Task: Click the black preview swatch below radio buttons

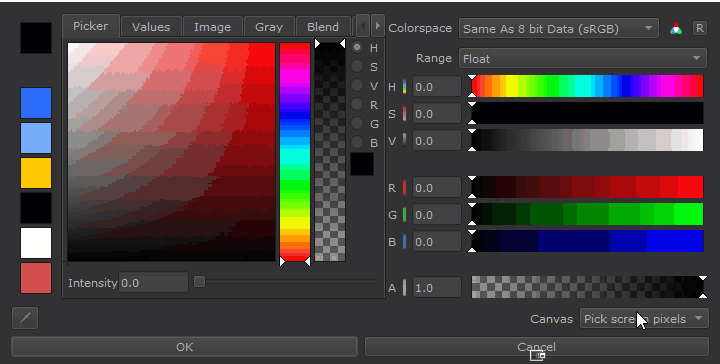Action: (362, 164)
